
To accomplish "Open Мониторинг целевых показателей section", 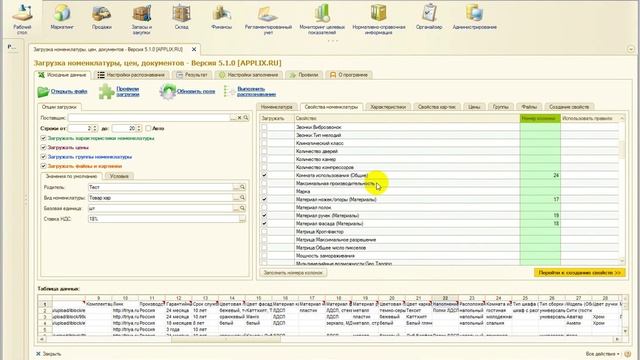I will point(322,19).
